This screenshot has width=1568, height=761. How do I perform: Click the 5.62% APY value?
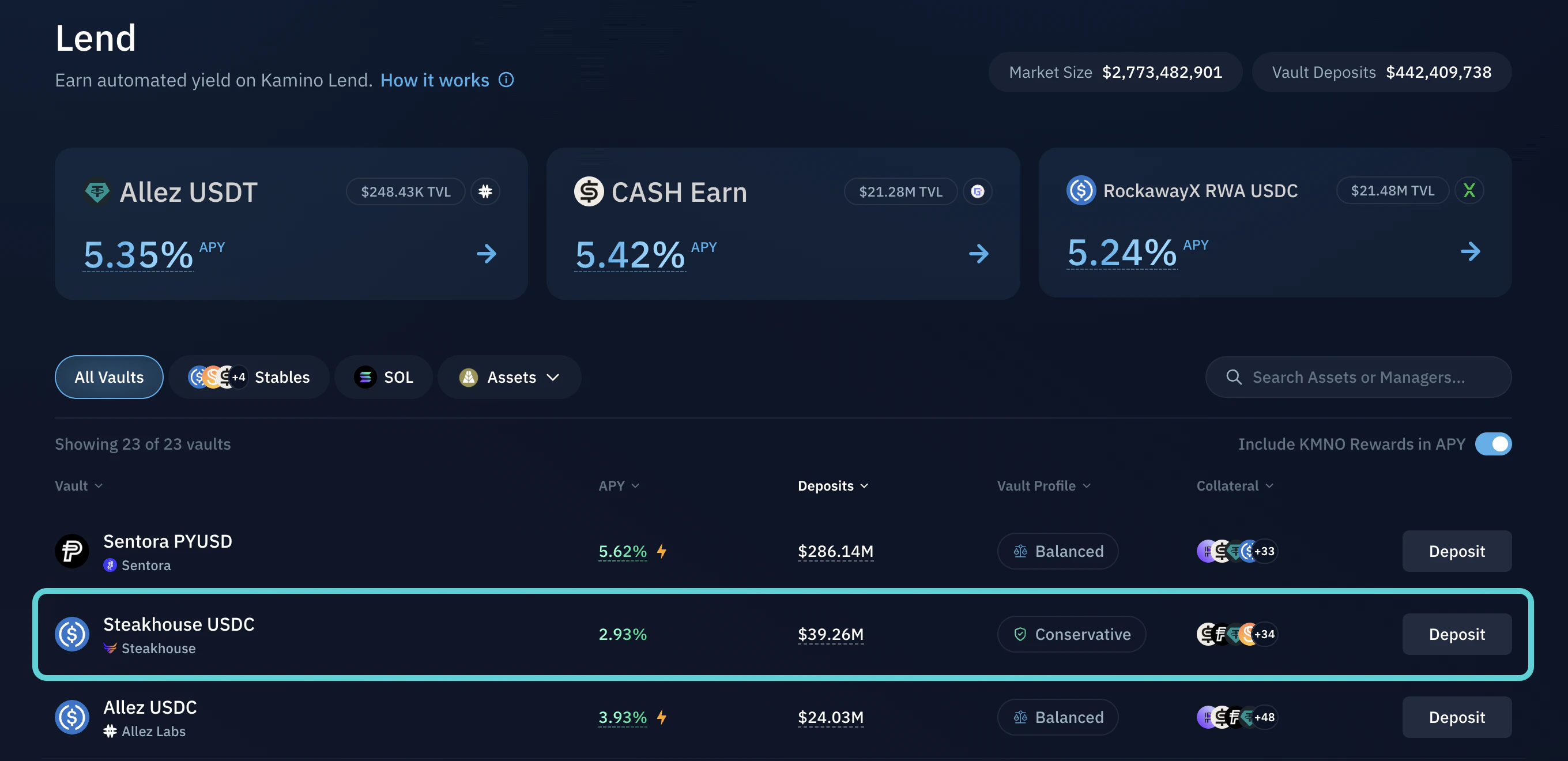pyautogui.click(x=622, y=551)
